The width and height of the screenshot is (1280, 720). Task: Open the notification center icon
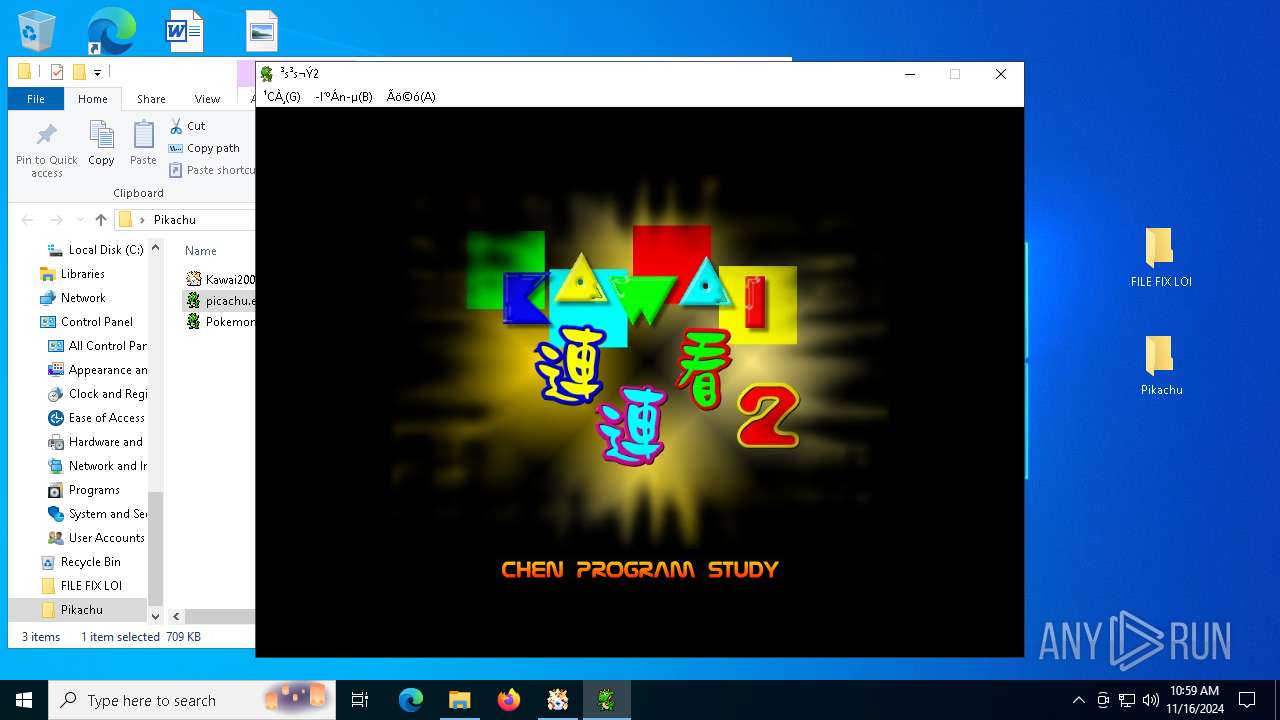[1247, 700]
